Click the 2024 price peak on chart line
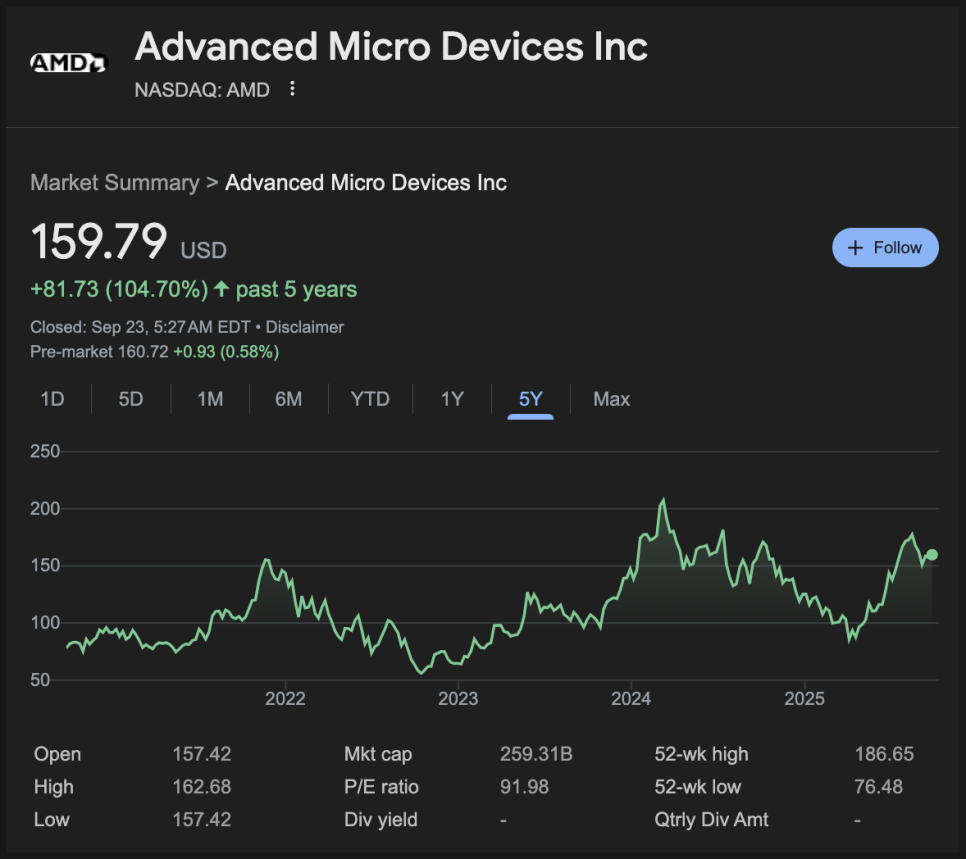Screen dimensions: 966x859 (x=663, y=500)
